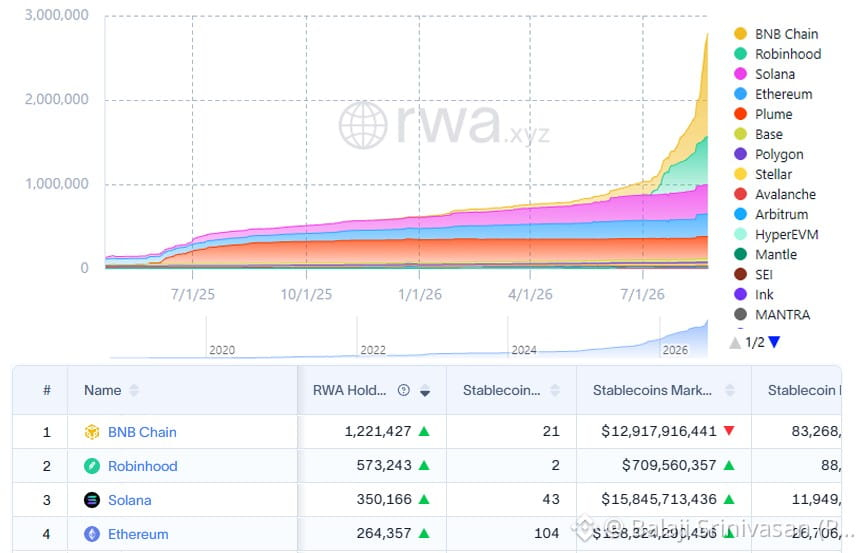This screenshot has width=862, height=553.
Task: Toggle the BNB Chain legend dot
Action: (x=741, y=34)
